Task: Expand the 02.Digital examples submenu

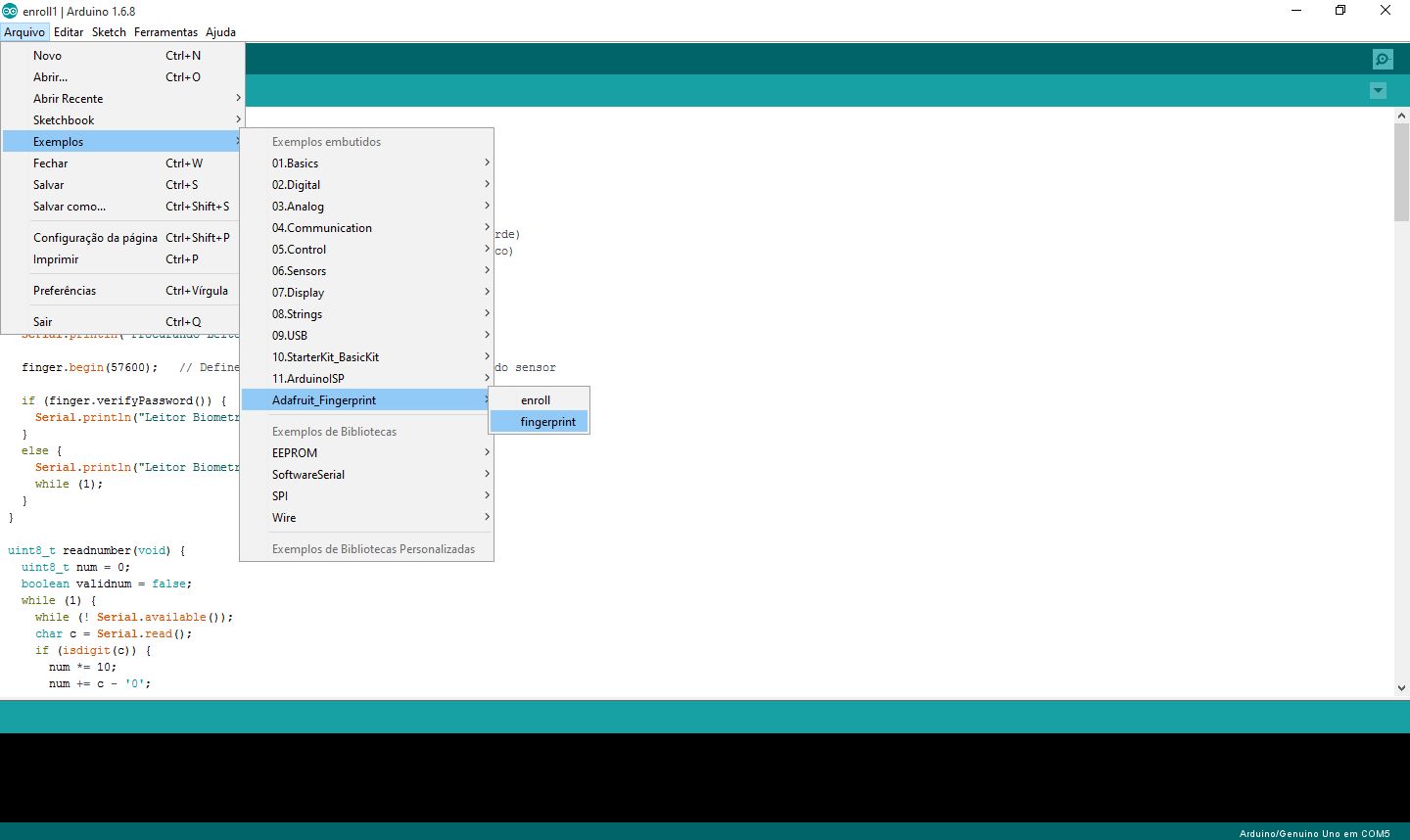Action: [366, 185]
